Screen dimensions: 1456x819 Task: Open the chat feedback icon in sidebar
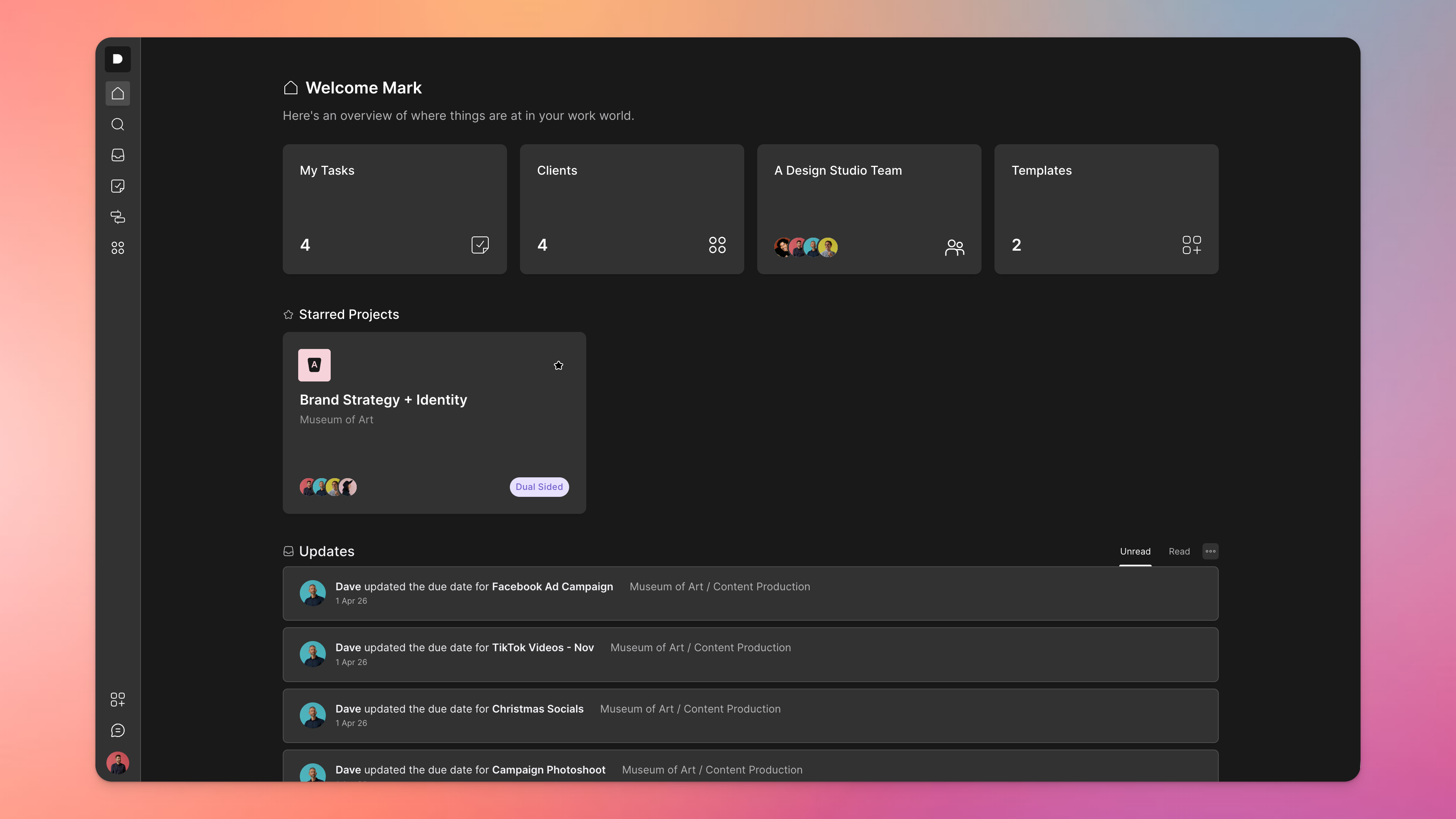(x=117, y=731)
